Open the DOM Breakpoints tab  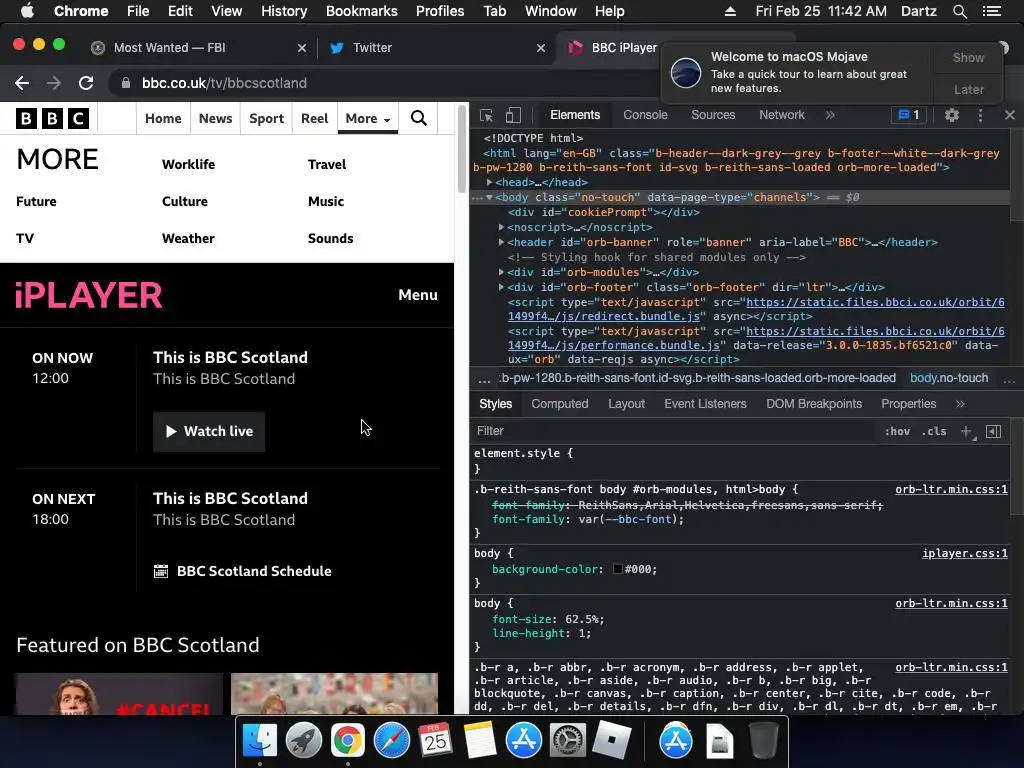point(814,404)
